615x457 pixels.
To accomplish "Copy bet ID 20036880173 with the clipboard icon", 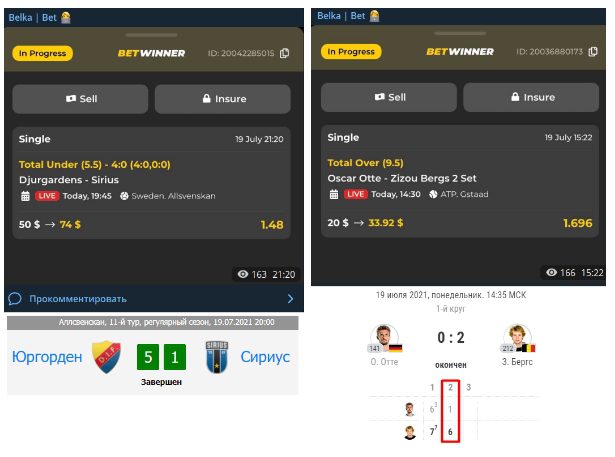I will 593,51.
